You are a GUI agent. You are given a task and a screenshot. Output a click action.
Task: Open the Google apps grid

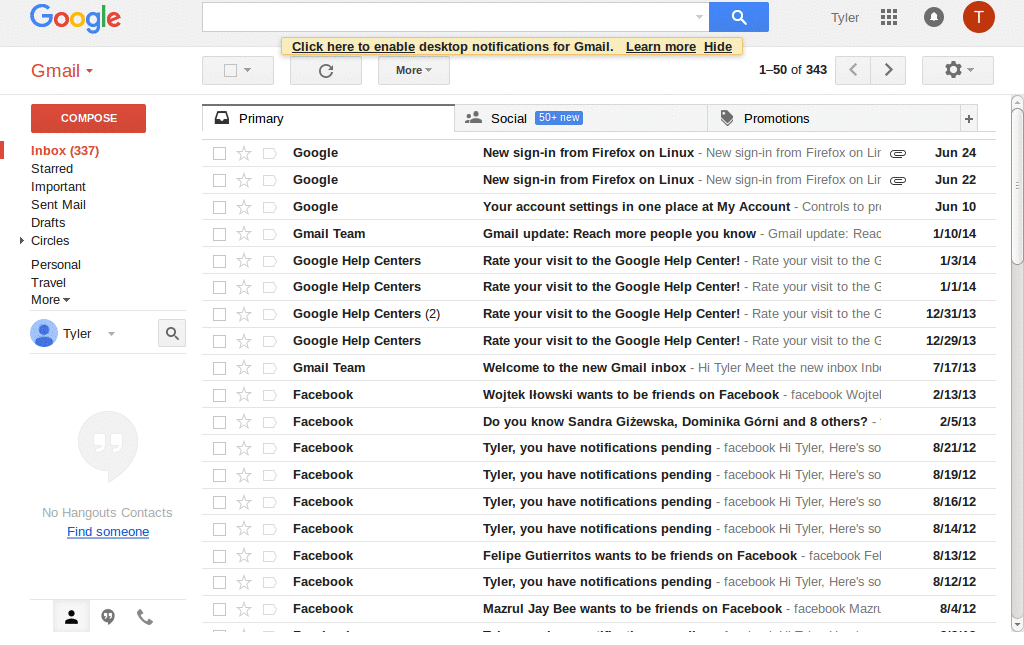(x=888, y=17)
